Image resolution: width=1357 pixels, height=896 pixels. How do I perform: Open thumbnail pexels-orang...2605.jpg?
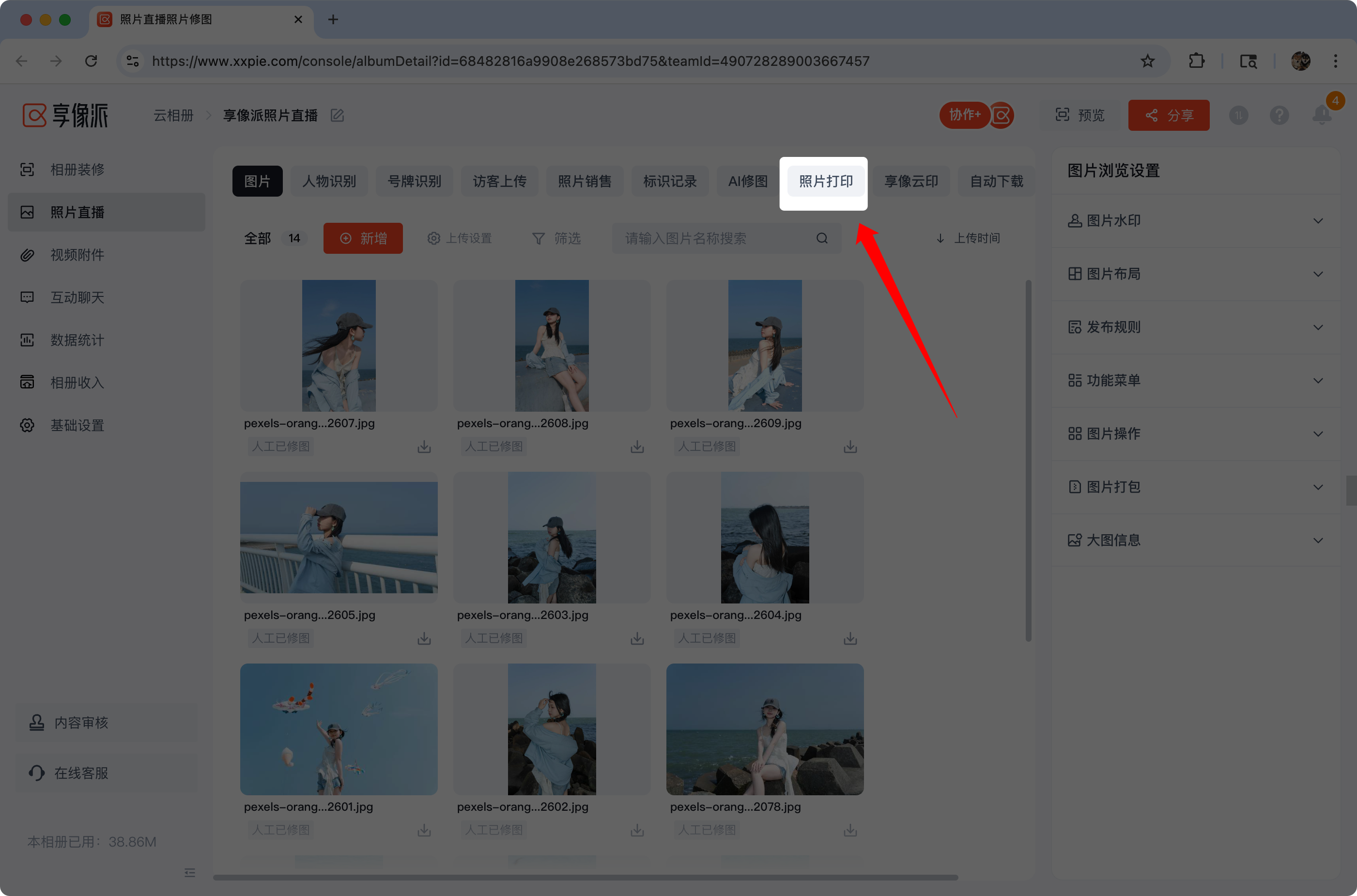pyautogui.click(x=339, y=537)
